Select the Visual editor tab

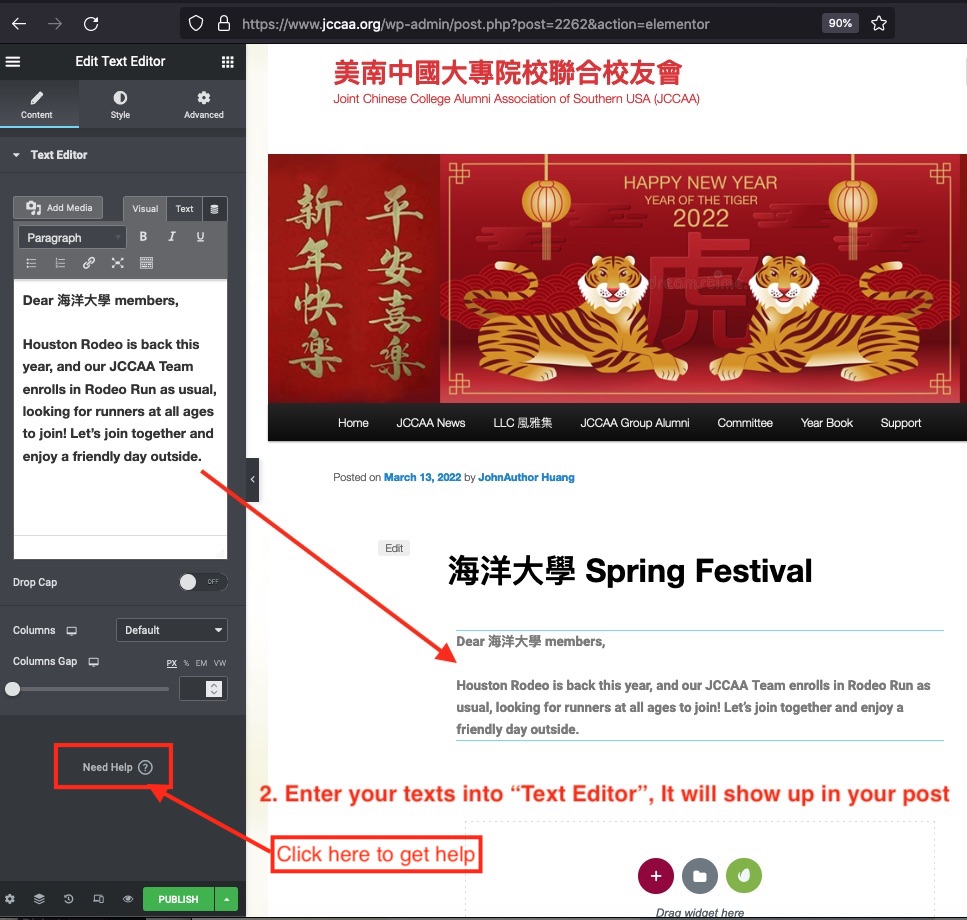coord(145,208)
